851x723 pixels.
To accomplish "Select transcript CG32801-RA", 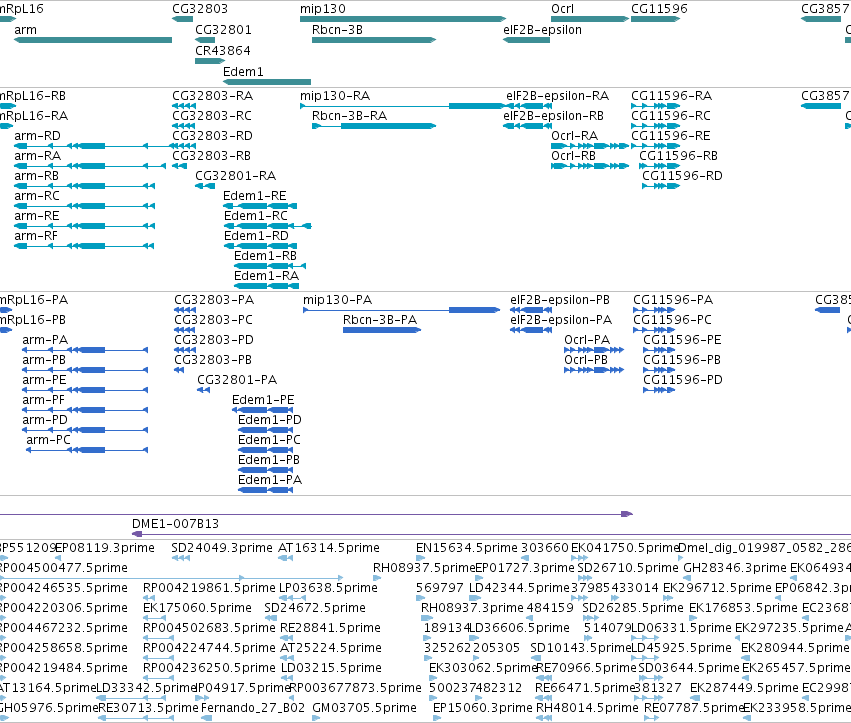I will point(205,186).
